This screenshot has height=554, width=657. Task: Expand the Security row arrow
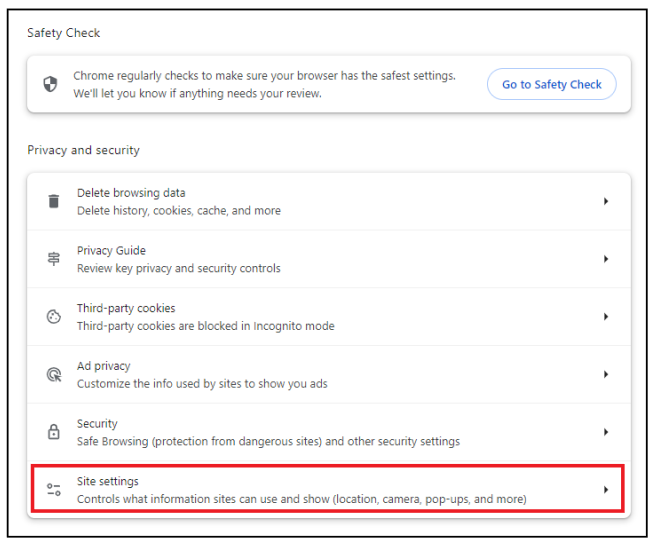[x=606, y=432]
